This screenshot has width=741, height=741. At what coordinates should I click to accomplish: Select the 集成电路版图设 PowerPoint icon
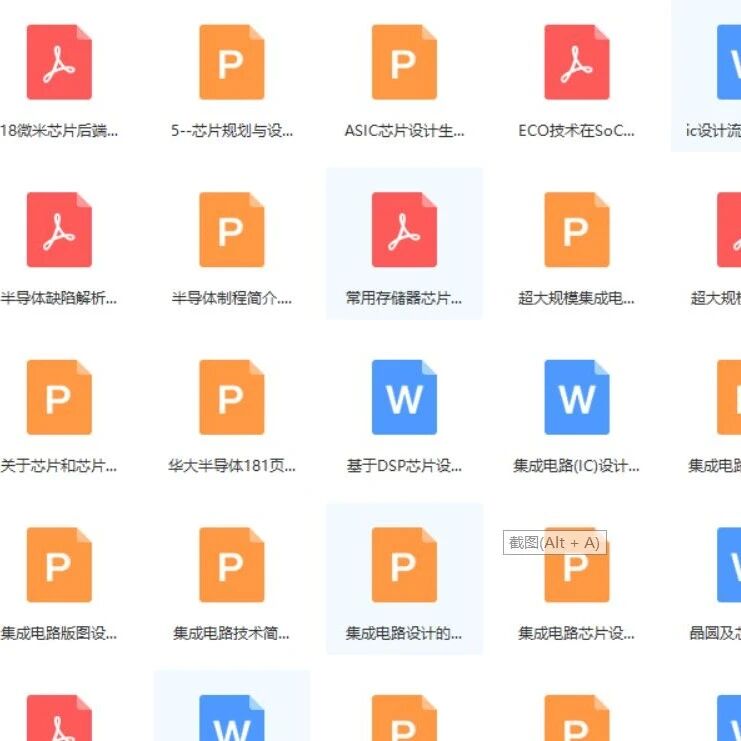click(x=59, y=565)
